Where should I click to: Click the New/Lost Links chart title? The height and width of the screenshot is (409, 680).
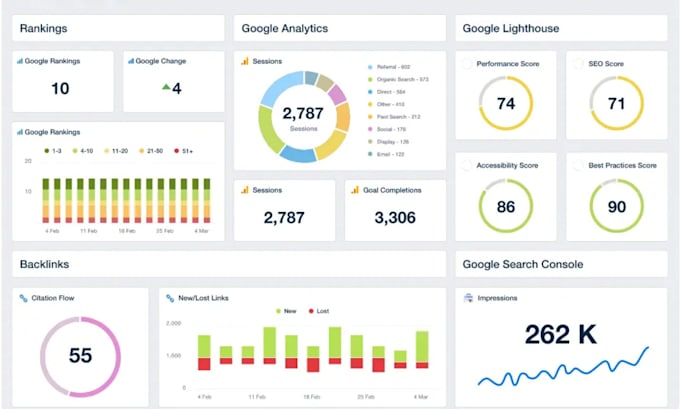203,298
